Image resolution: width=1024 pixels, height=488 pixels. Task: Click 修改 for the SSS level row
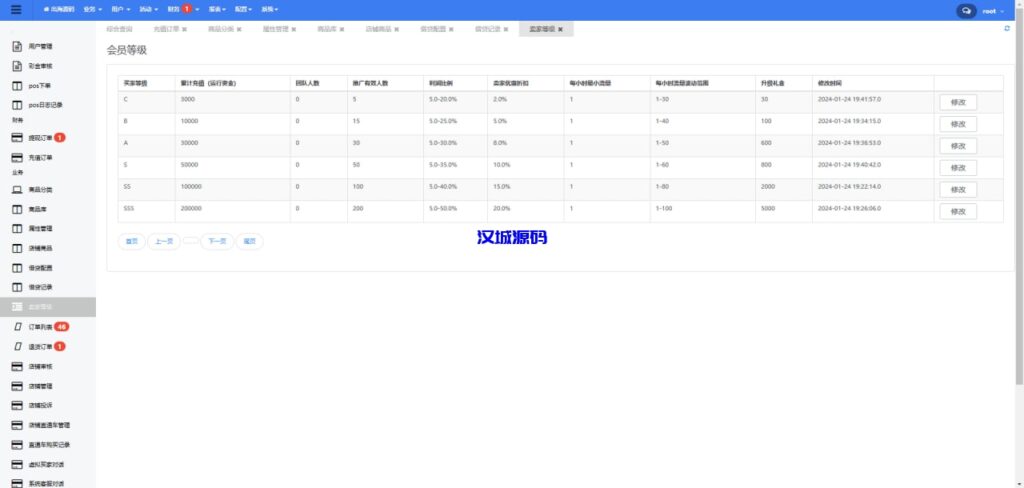957,212
